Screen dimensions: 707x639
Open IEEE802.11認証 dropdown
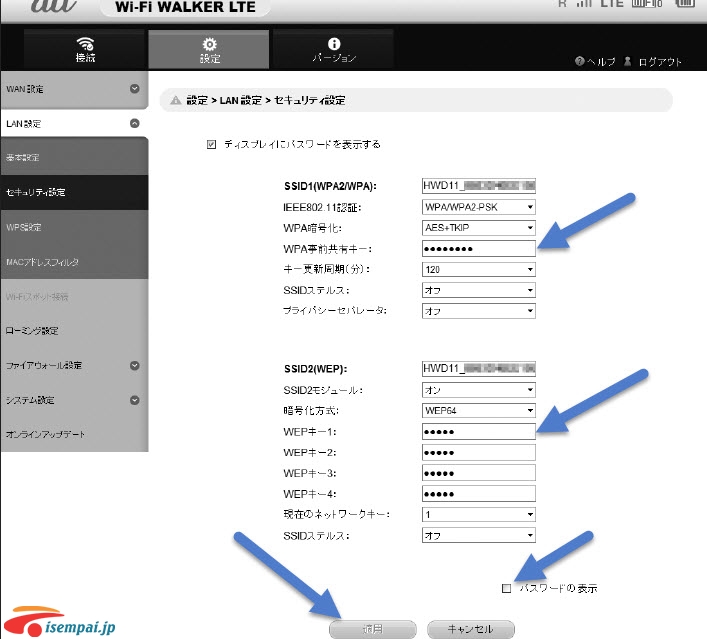(x=478, y=207)
